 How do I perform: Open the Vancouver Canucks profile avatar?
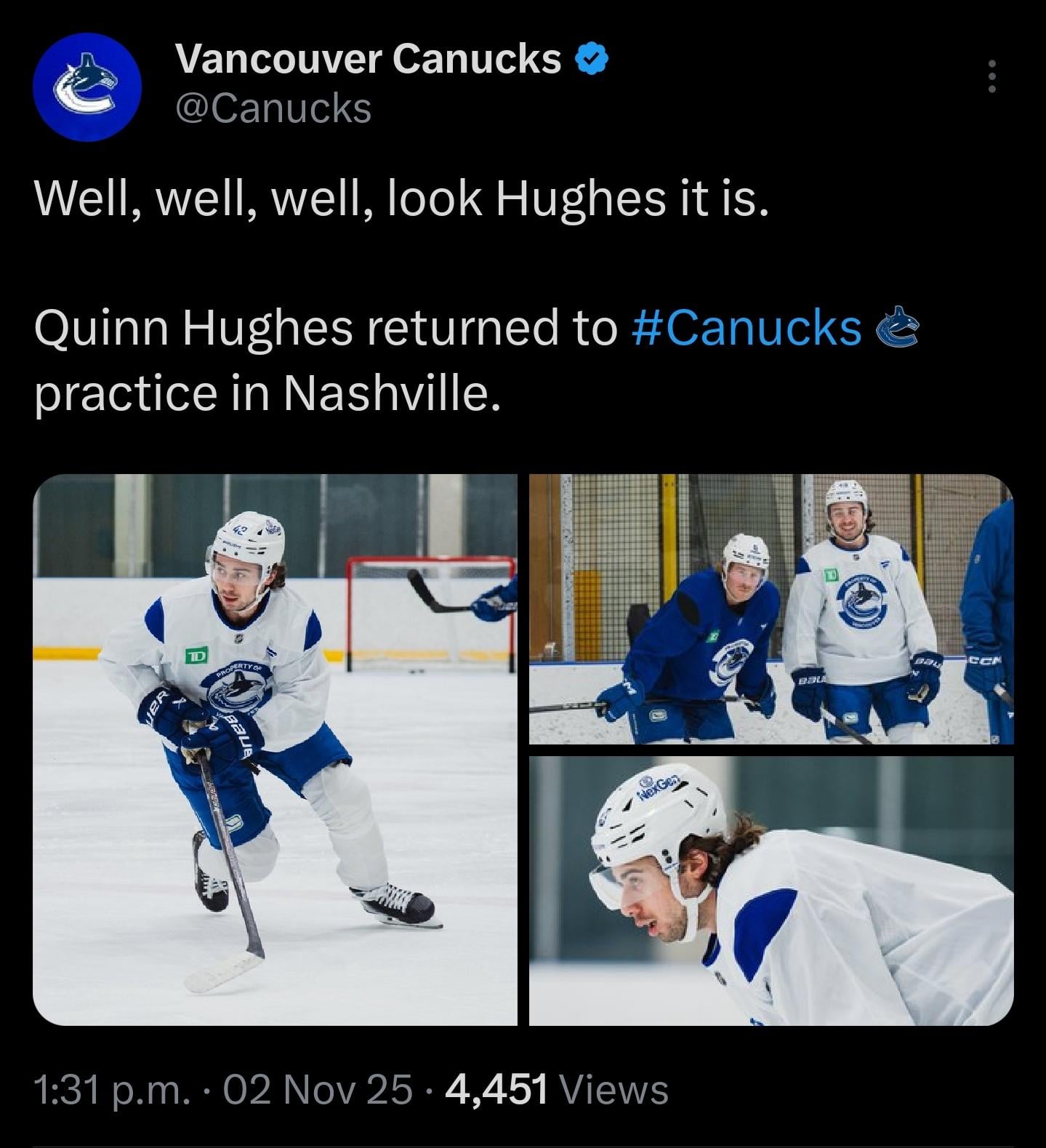[x=87, y=87]
